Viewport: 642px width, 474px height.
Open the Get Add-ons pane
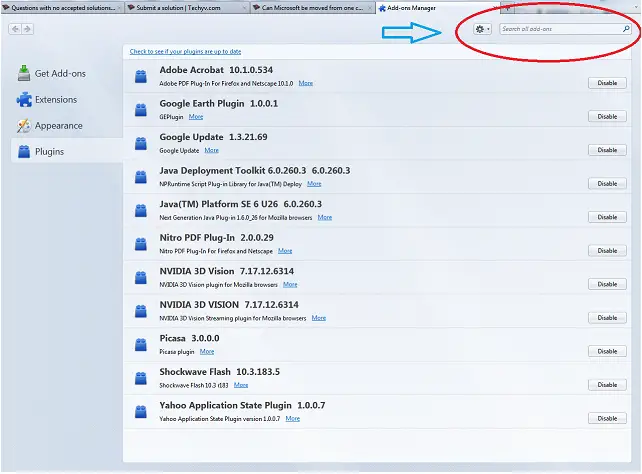(52, 73)
